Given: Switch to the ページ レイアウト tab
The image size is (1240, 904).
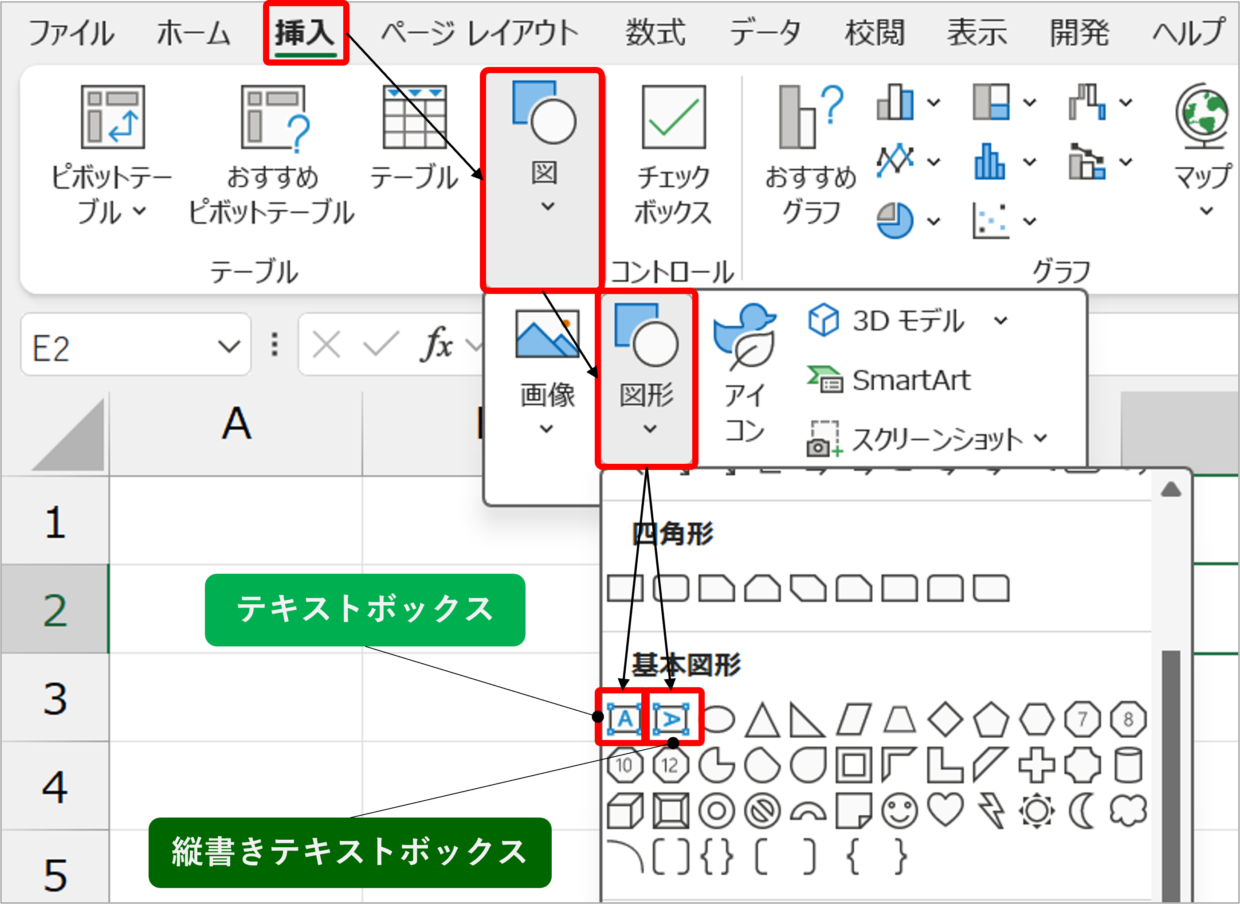Looking at the screenshot, I should tap(479, 32).
